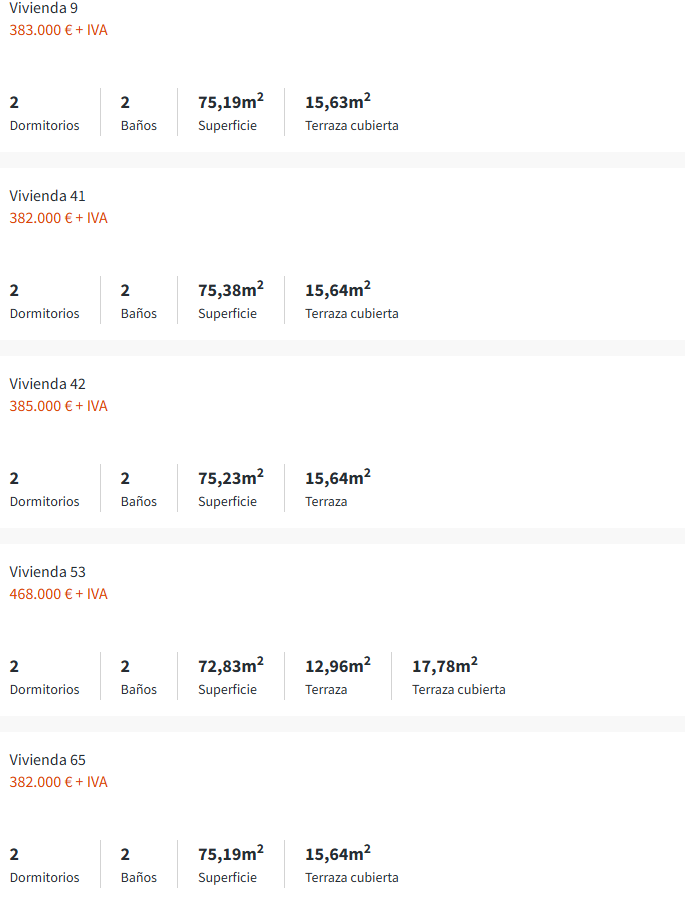Click Vivienda 65's 382.000 € price
This screenshot has width=685, height=901.
pyautogui.click(x=58, y=782)
